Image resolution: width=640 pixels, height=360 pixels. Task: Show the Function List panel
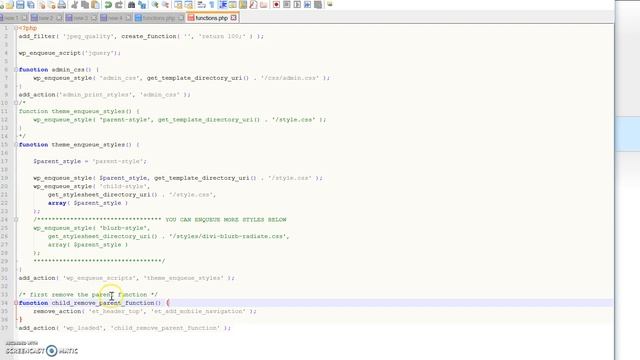click(x=253, y=5)
